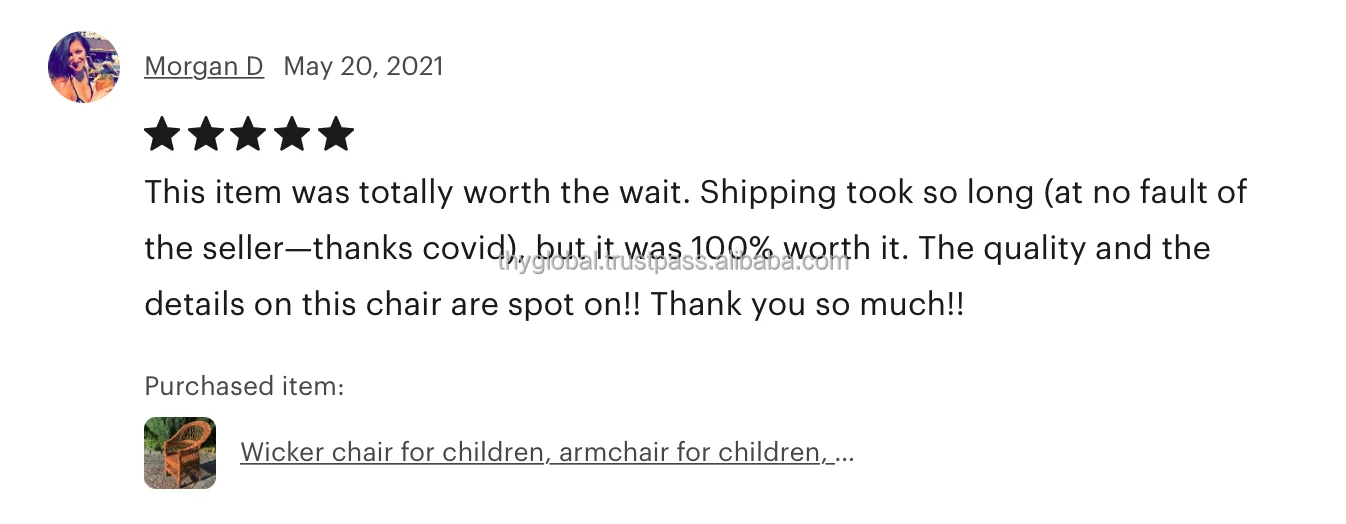Screen dimensions: 1346x524
Task: Open the Morgan D reviewer profile link
Action: click(x=204, y=67)
